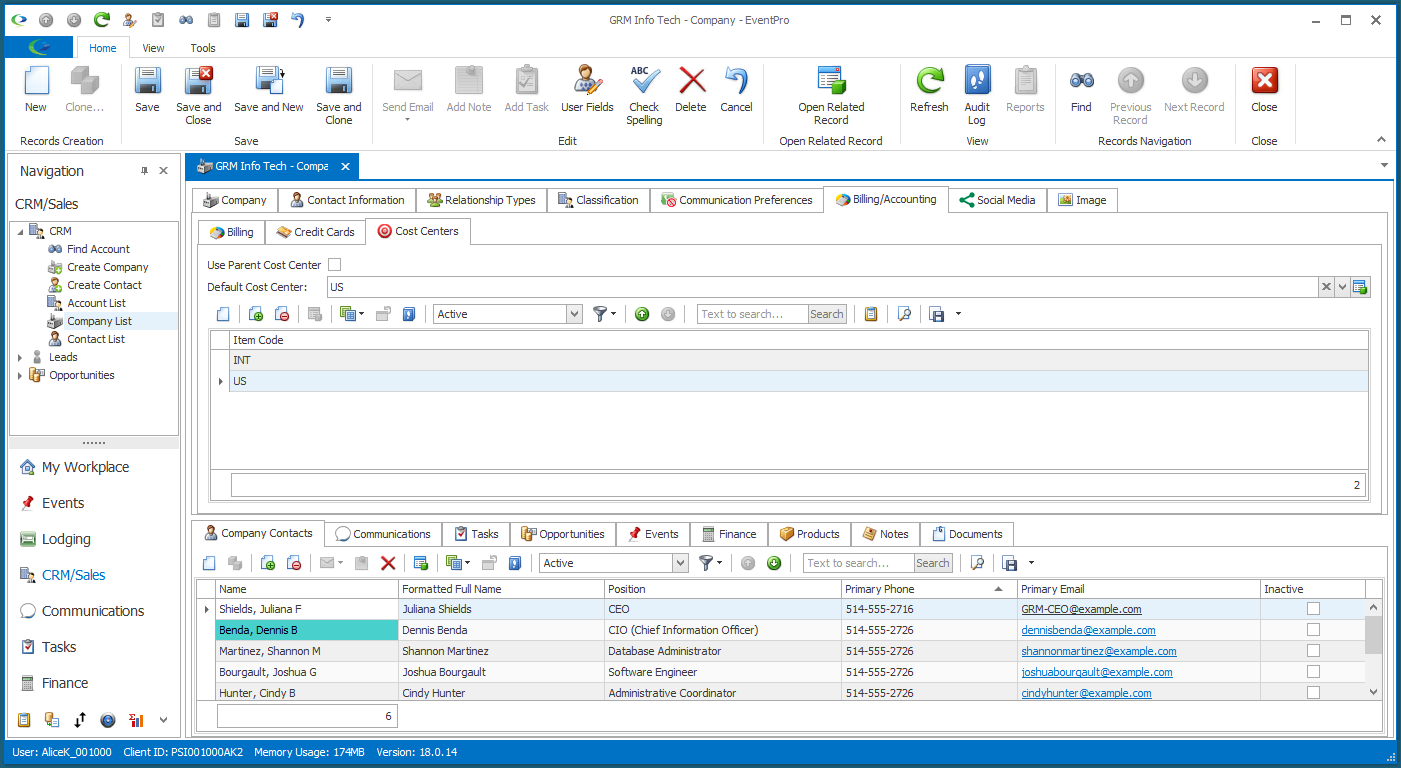The width and height of the screenshot is (1401, 768).
Task: Select INT cost center row
Action: [x=798, y=360]
